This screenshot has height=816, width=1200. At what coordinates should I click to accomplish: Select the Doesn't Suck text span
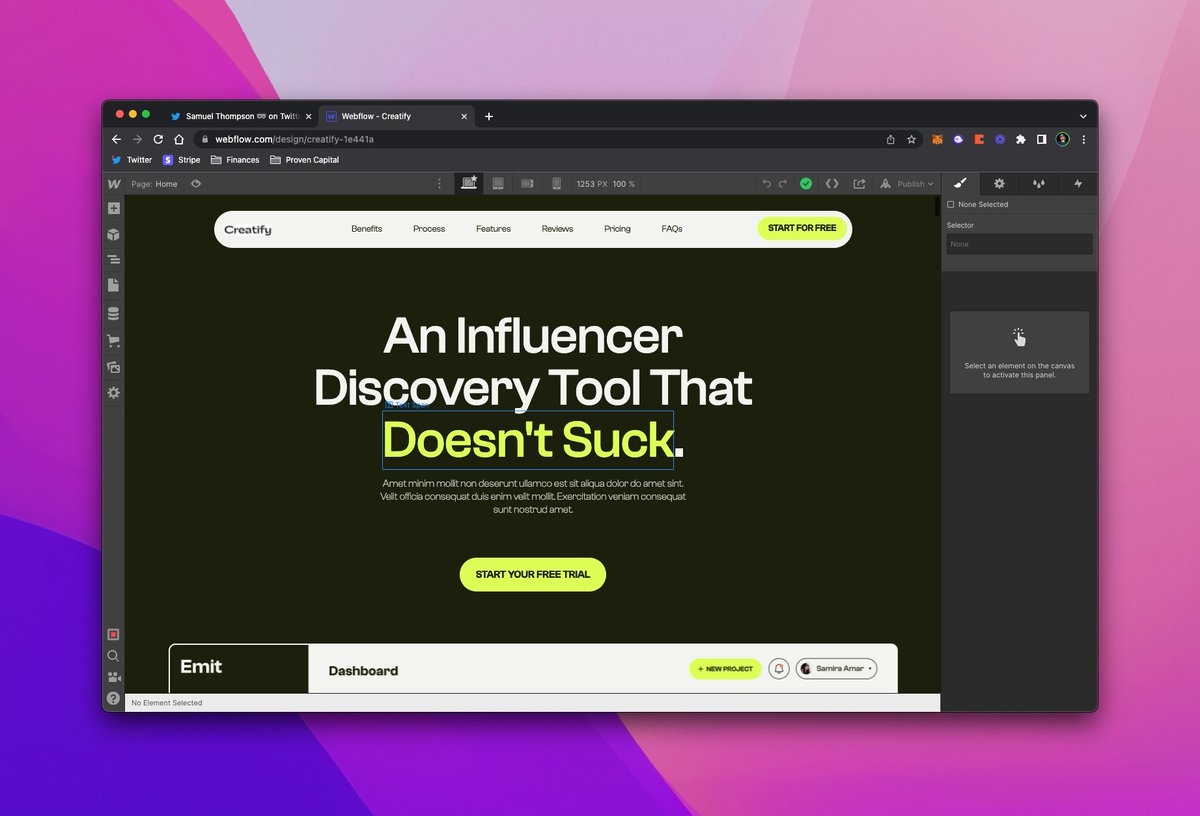coord(528,440)
